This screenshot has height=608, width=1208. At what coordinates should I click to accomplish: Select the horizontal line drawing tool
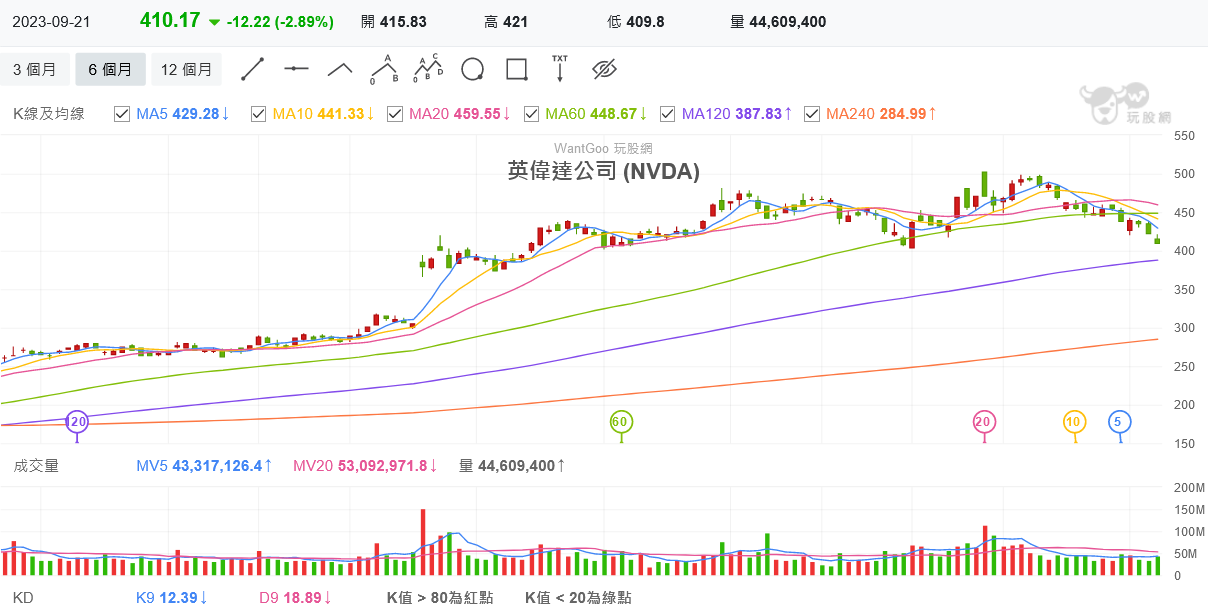pyautogui.click(x=296, y=69)
